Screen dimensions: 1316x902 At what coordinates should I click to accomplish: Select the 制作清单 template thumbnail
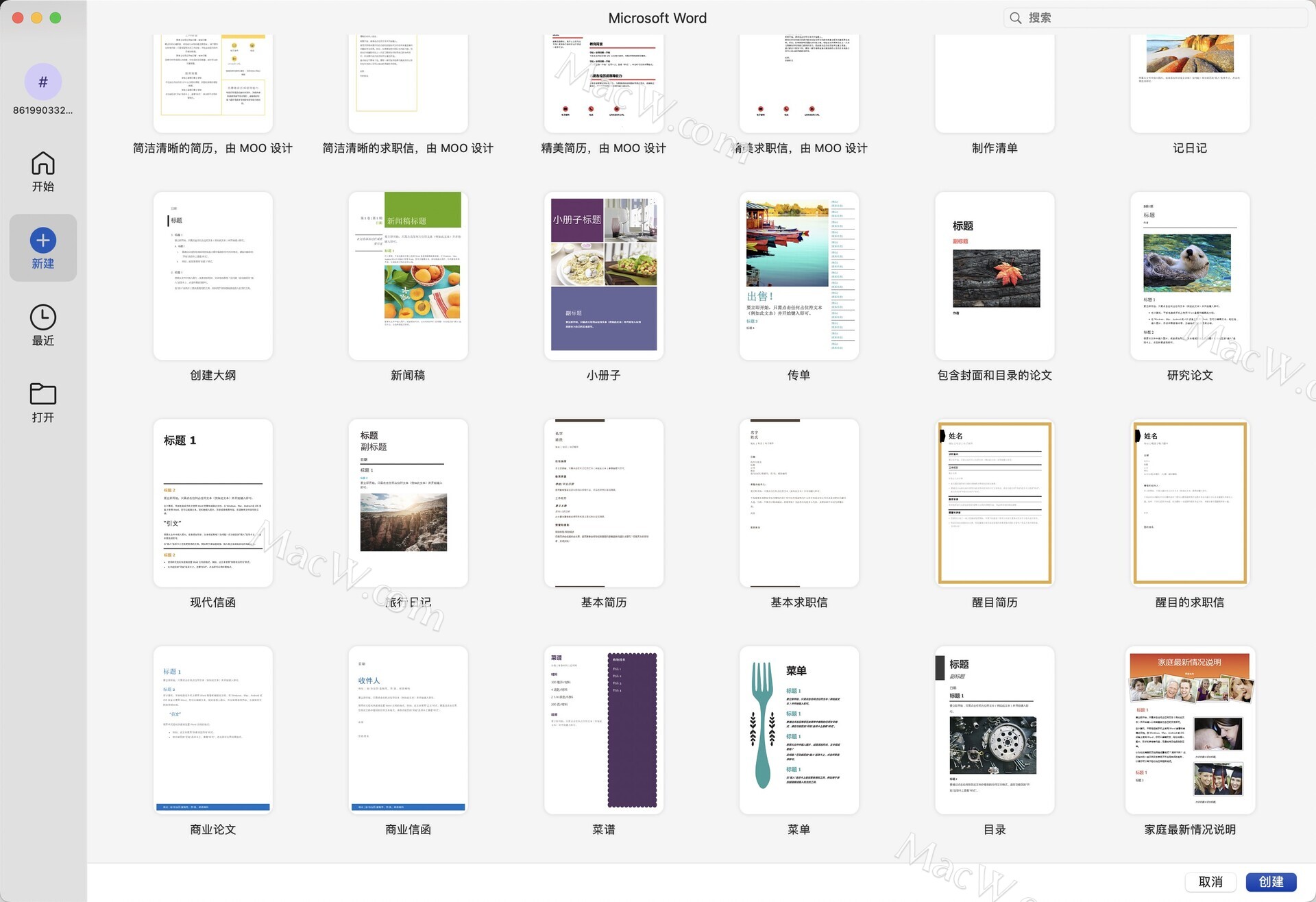coord(995,82)
